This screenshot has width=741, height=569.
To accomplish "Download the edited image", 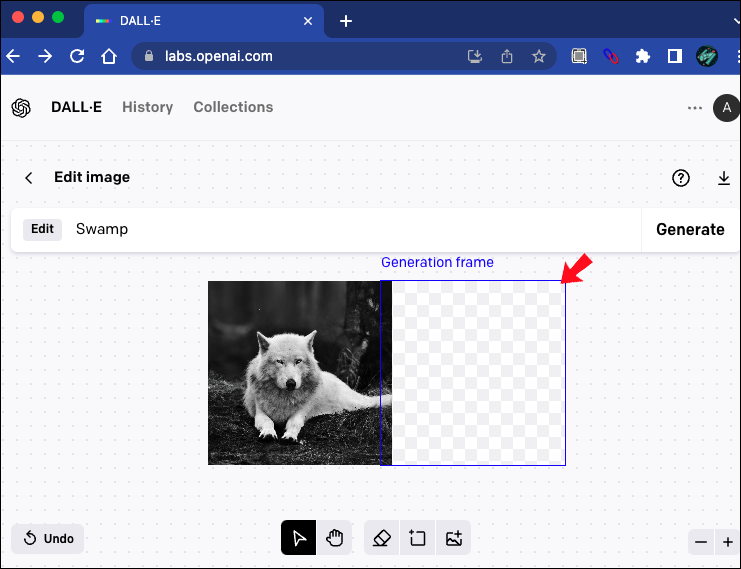I will coord(724,178).
